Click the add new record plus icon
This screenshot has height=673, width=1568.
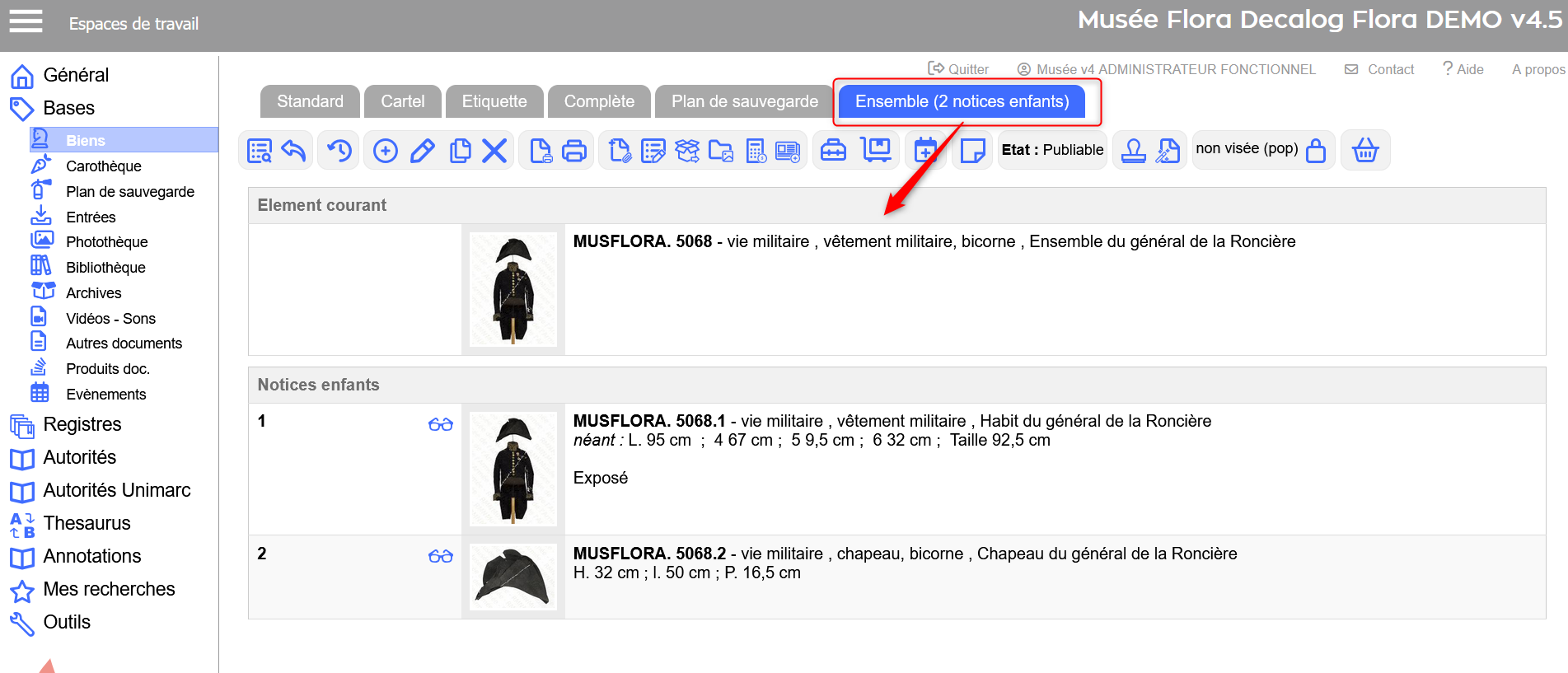pos(385,151)
